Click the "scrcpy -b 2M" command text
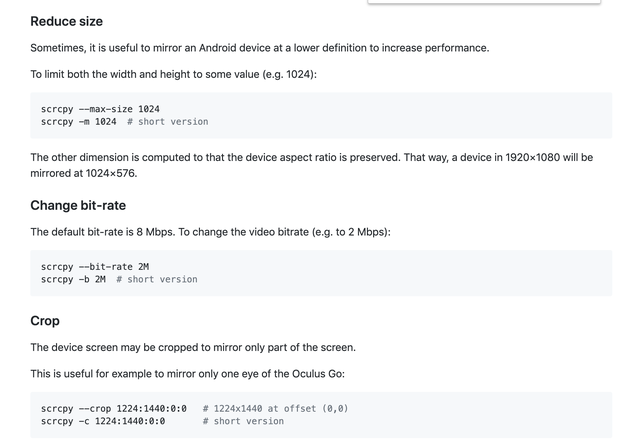640x444 pixels. tap(73, 280)
